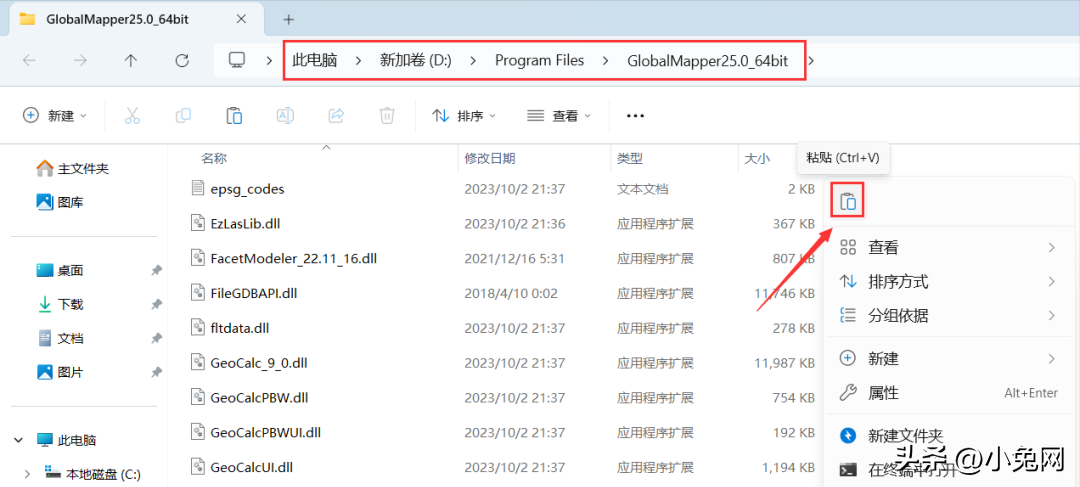Open the 新建 dropdown in toolbar
1080x487 pixels.
tap(55, 116)
